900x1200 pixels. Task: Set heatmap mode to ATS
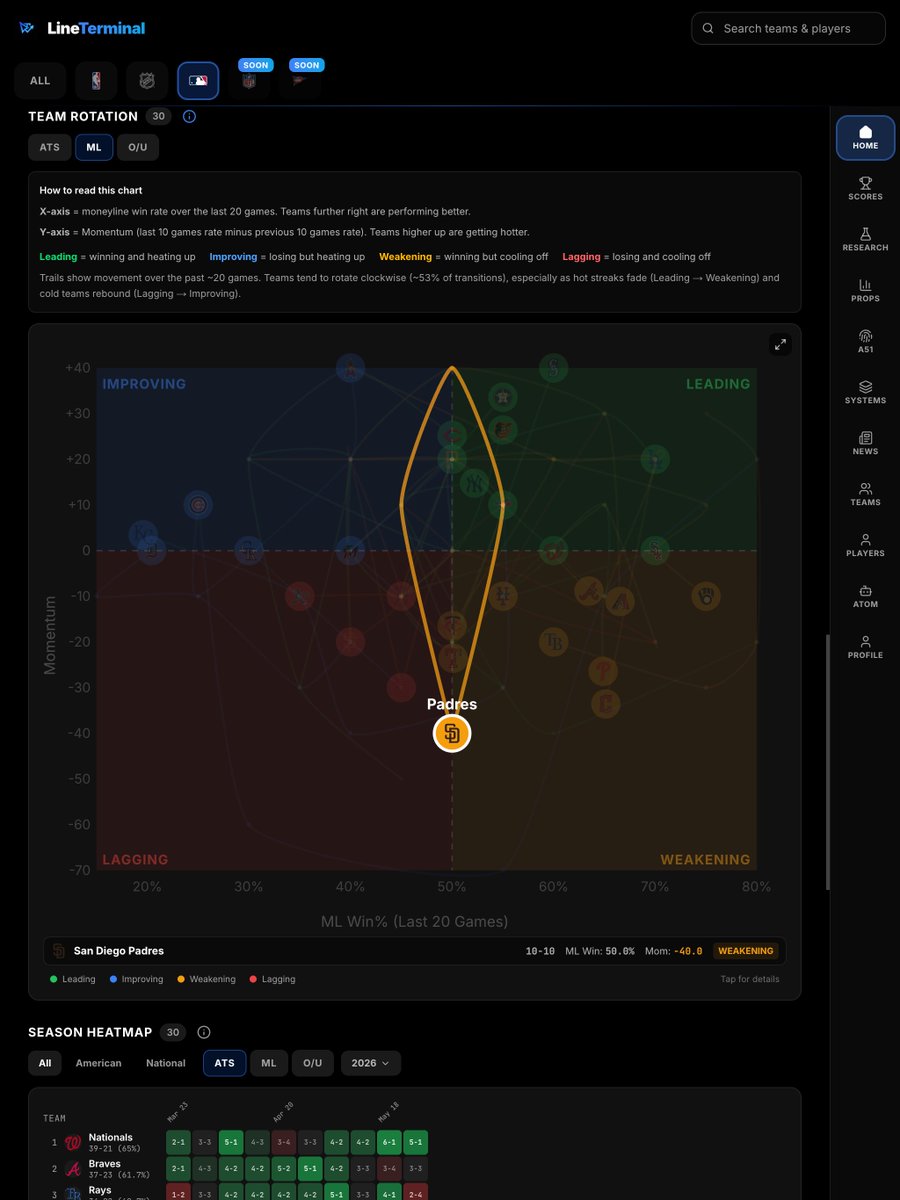click(x=224, y=1063)
